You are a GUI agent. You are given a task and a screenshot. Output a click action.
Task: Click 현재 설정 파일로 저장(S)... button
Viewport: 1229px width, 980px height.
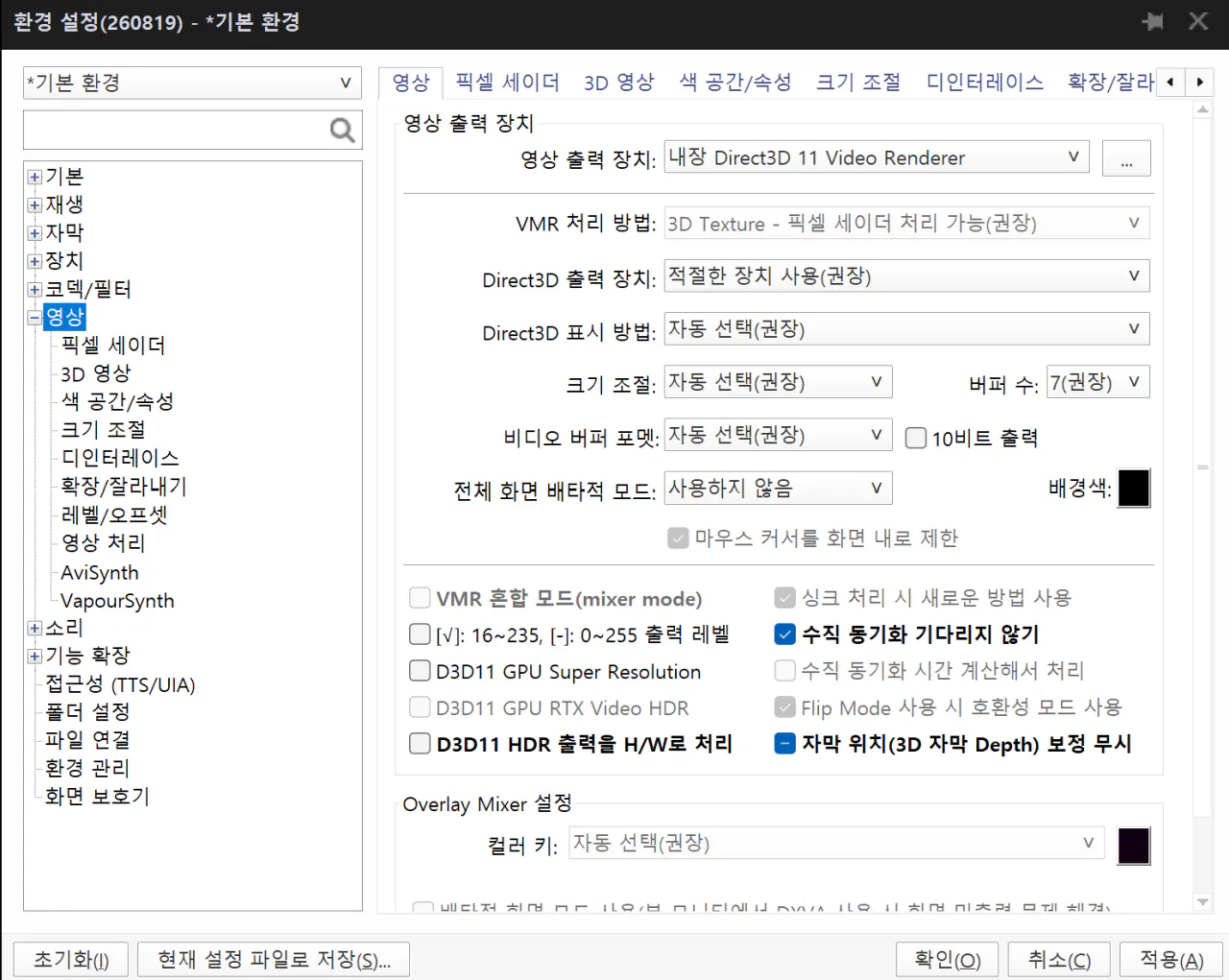point(274,960)
